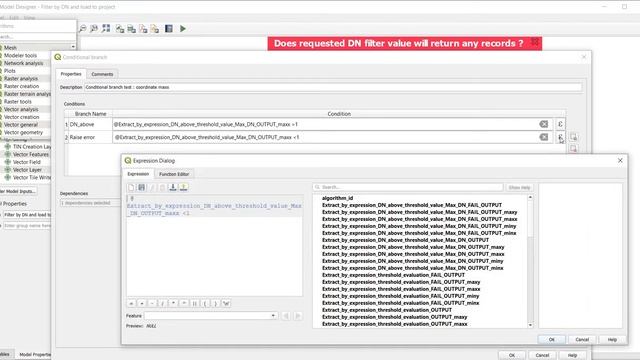Switch to the Function Editor tab
This screenshot has height=360, width=640.
click(174, 174)
